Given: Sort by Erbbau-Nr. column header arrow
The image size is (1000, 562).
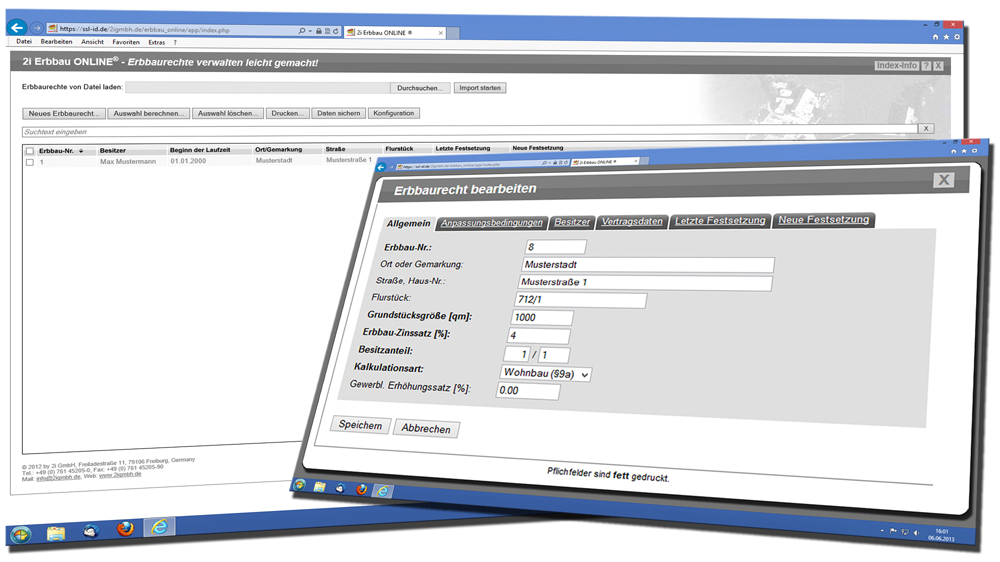Looking at the screenshot, I should 81,150.
